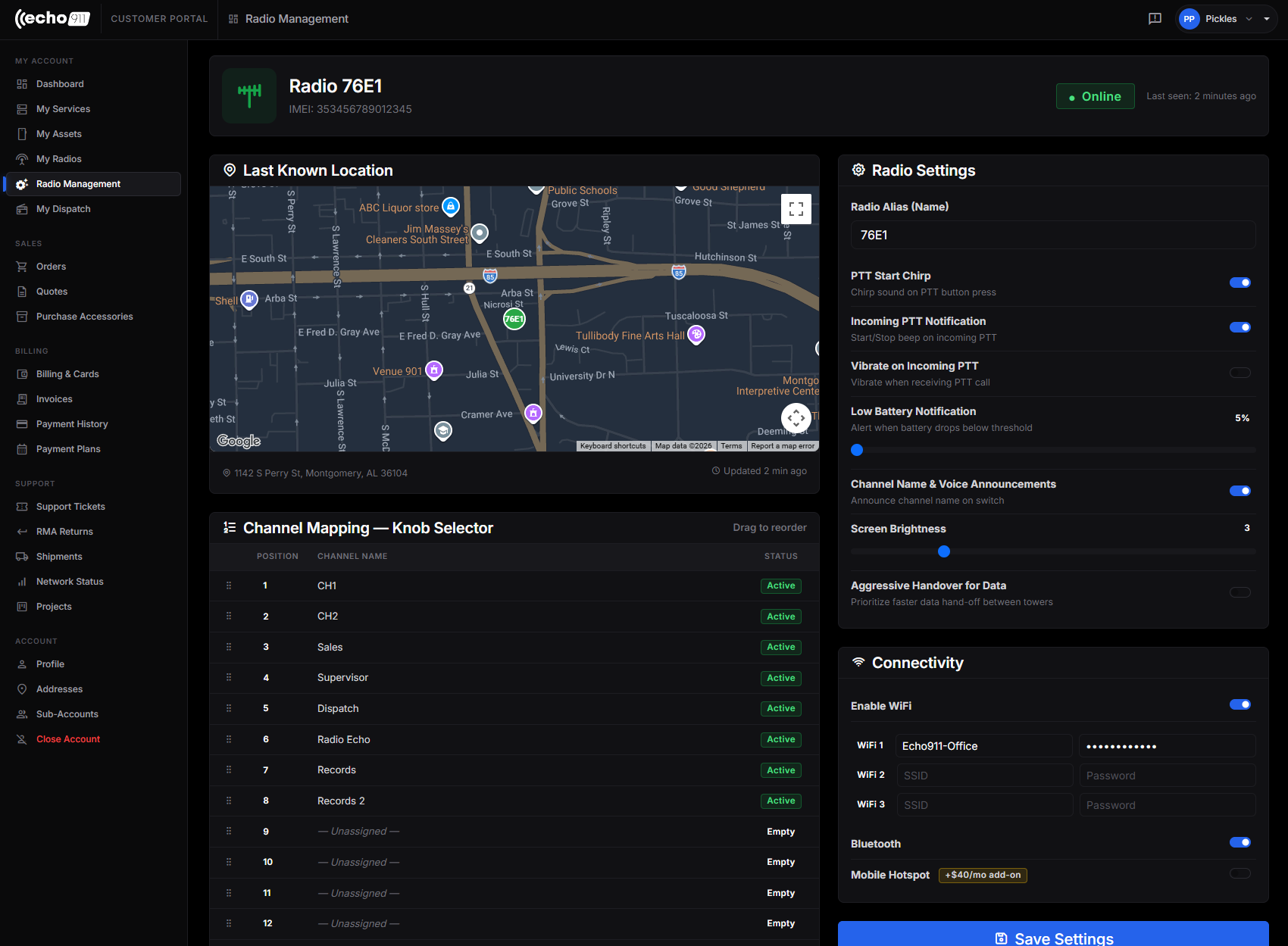The image size is (1288, 946).
Task: Toggle the Bluetooth switch
Action: [1240, 842]
